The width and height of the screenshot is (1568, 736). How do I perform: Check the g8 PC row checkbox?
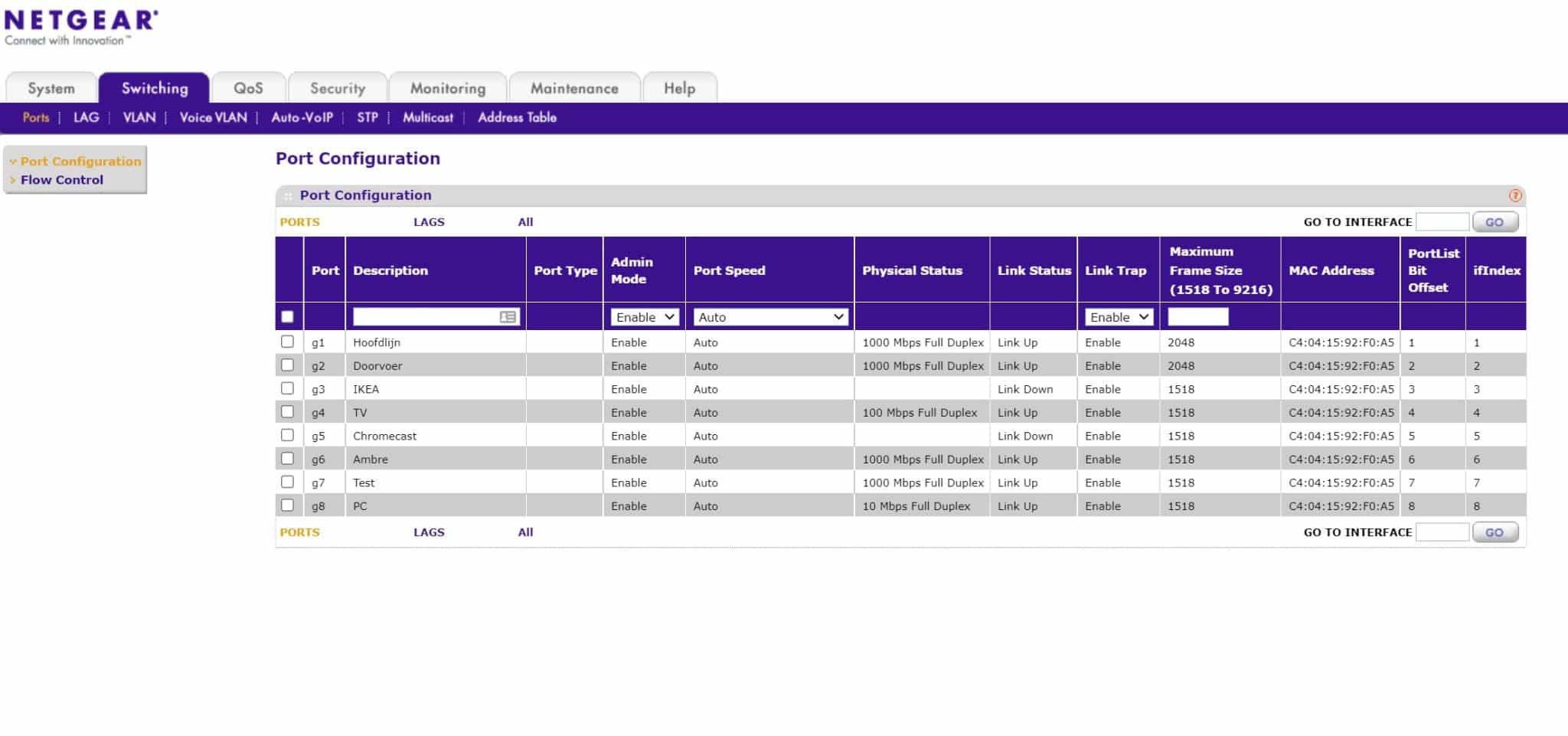(x=287, y=505)
